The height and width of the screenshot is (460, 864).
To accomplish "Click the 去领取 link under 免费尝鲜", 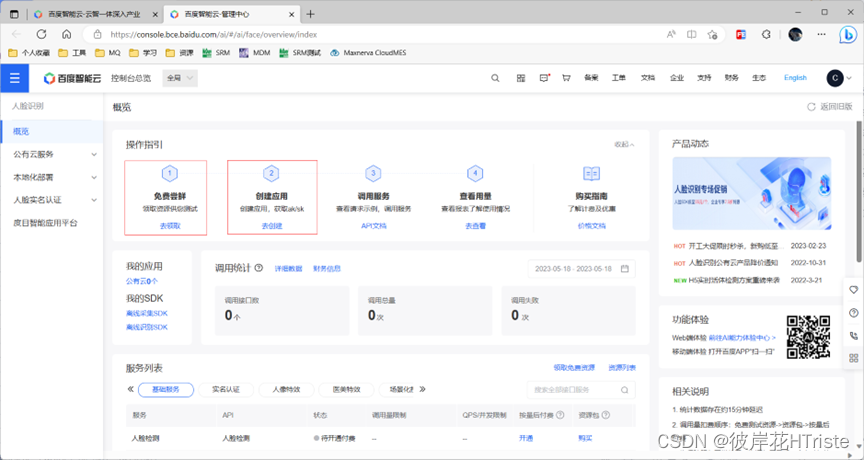I will click(x=170, y=226).
